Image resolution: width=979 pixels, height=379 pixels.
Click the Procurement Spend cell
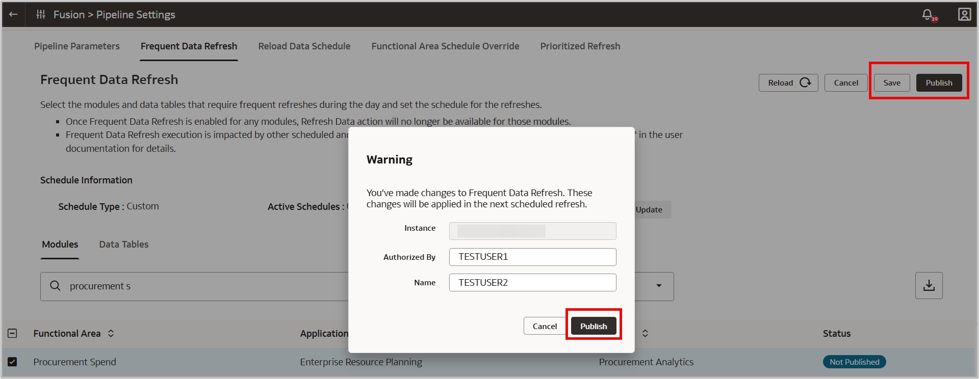tap(74, 362)
